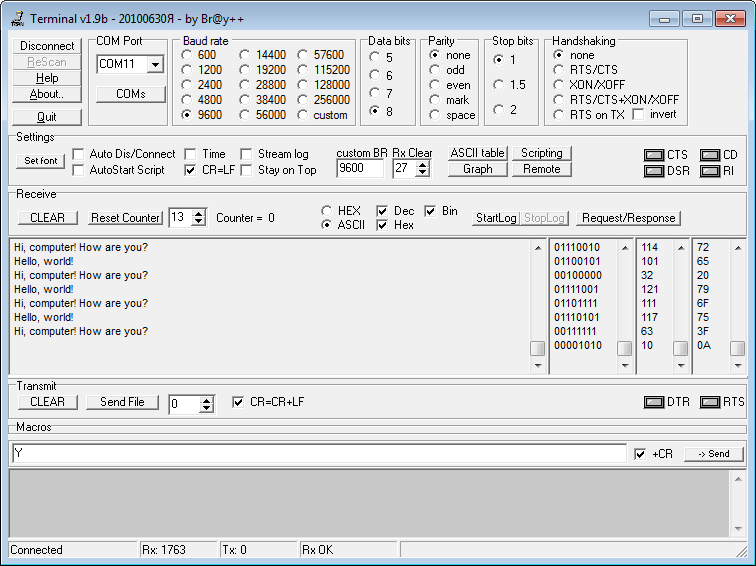Screen dimensions: 756x566
Task: Toggle the +CR send checkbox
Action: [640, 454]
